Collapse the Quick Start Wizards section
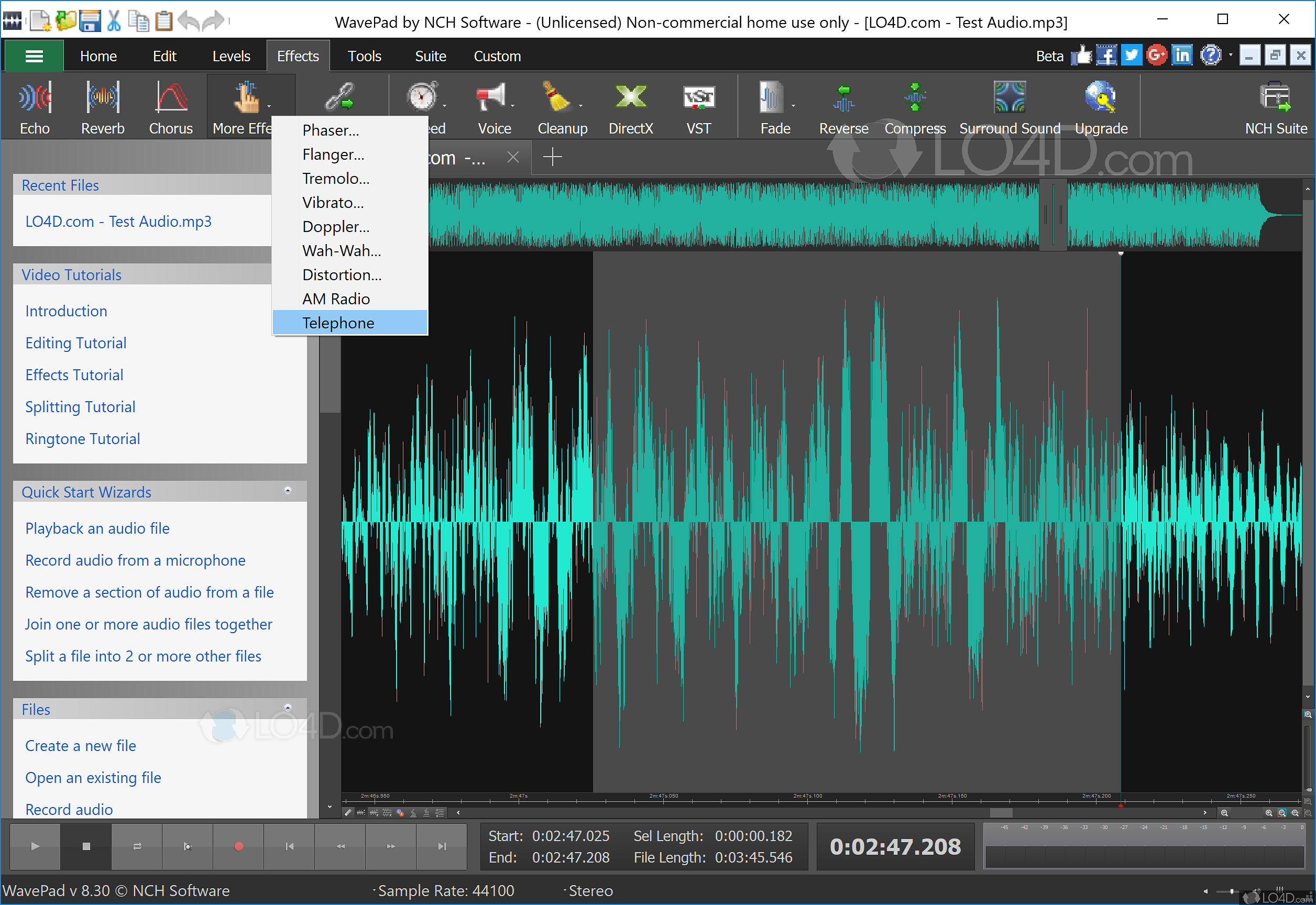Viewport: 1316px width, 905px height. point(289,491)
